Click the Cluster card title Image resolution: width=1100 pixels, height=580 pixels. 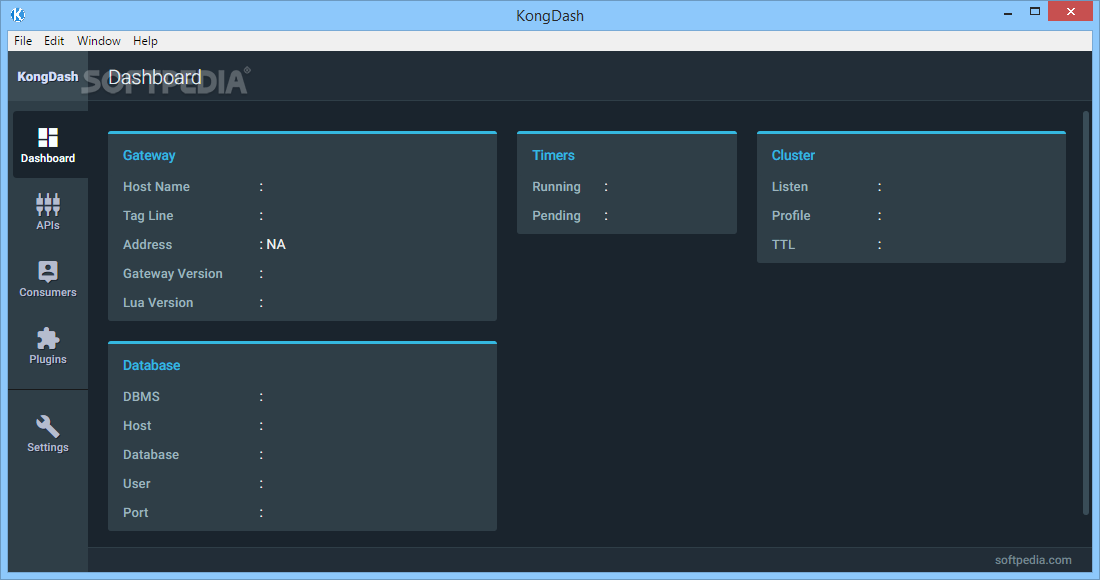(793, 156)
